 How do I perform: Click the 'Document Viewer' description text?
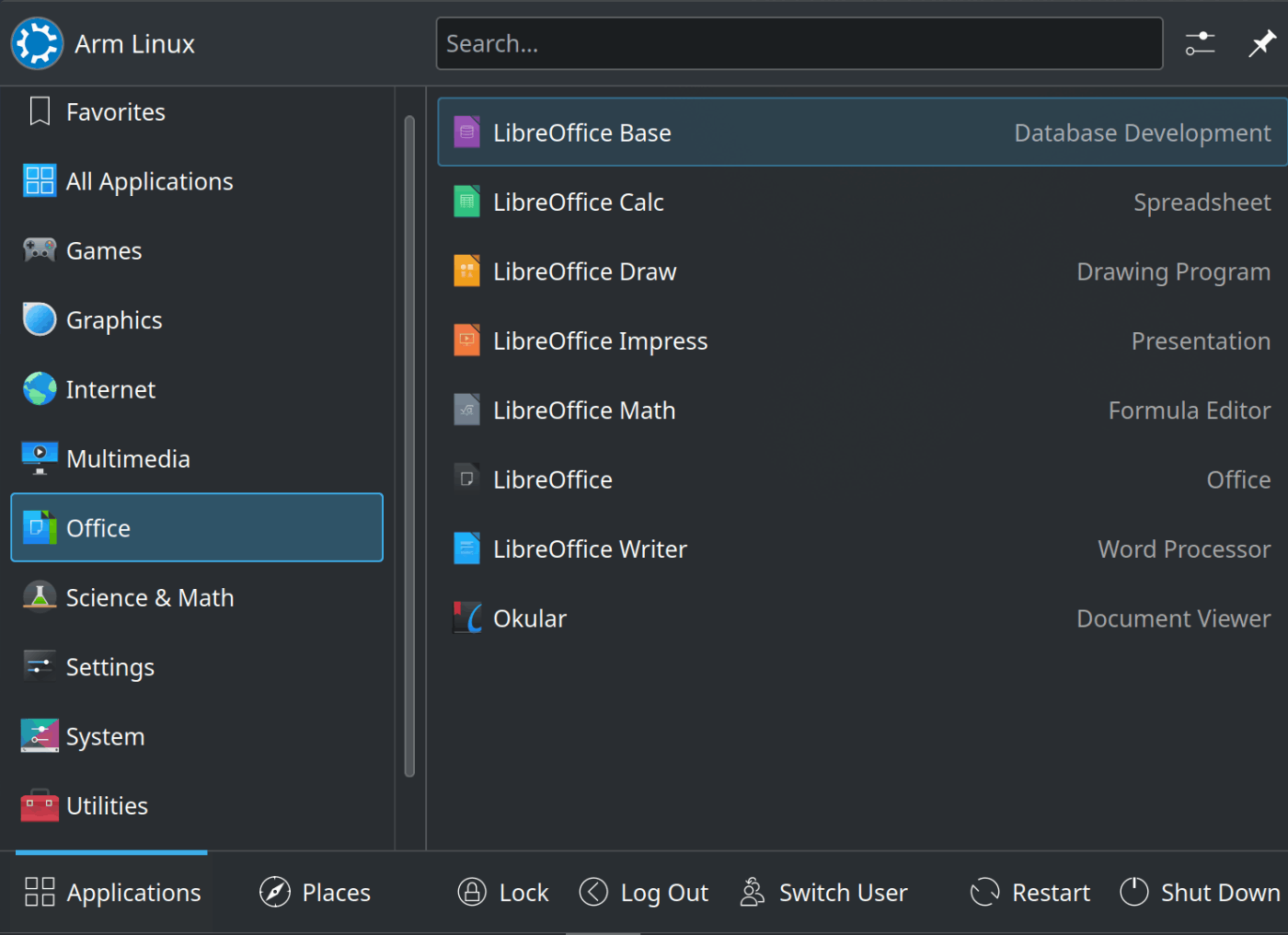[x=1173, y=618]
